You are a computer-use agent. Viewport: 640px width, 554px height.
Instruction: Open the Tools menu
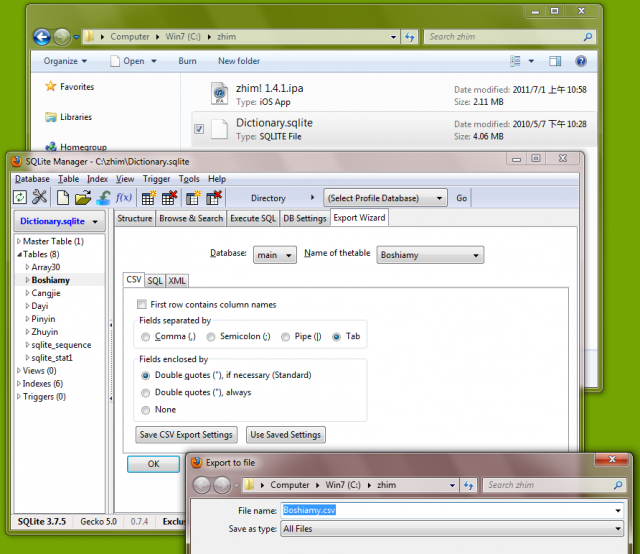point(189,179)
